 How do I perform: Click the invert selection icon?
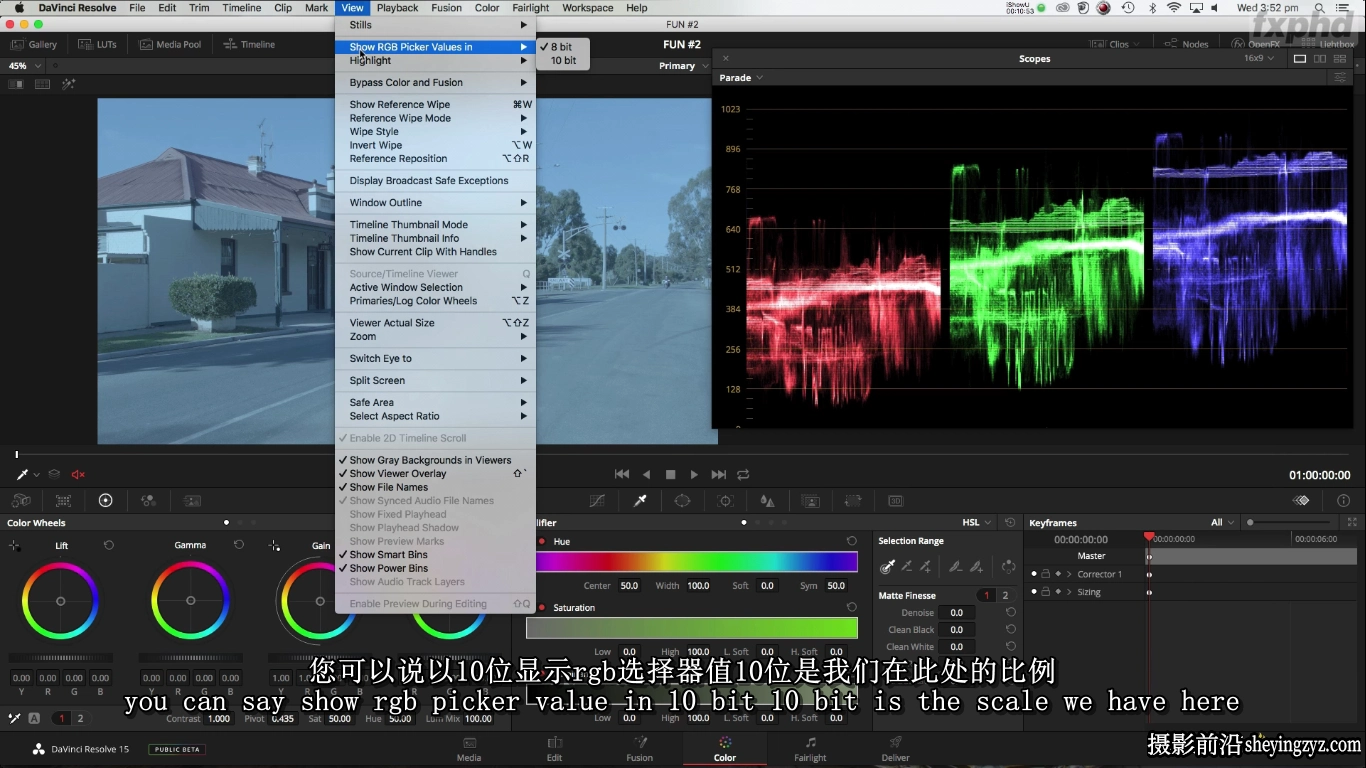pos(1008,566)
